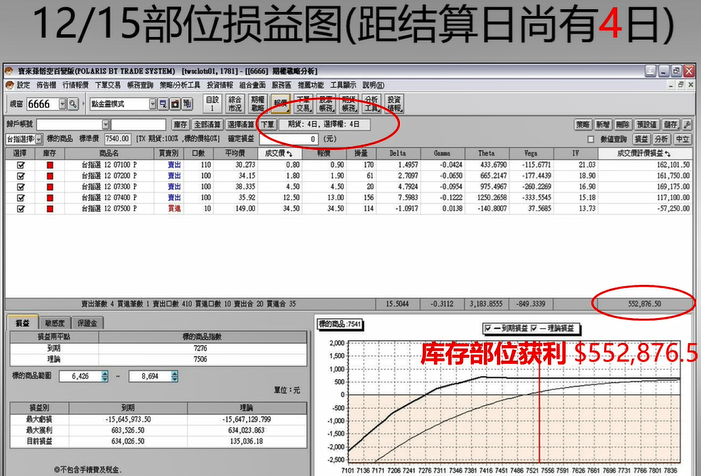Click the 新增 button

(x=603, y=125)
